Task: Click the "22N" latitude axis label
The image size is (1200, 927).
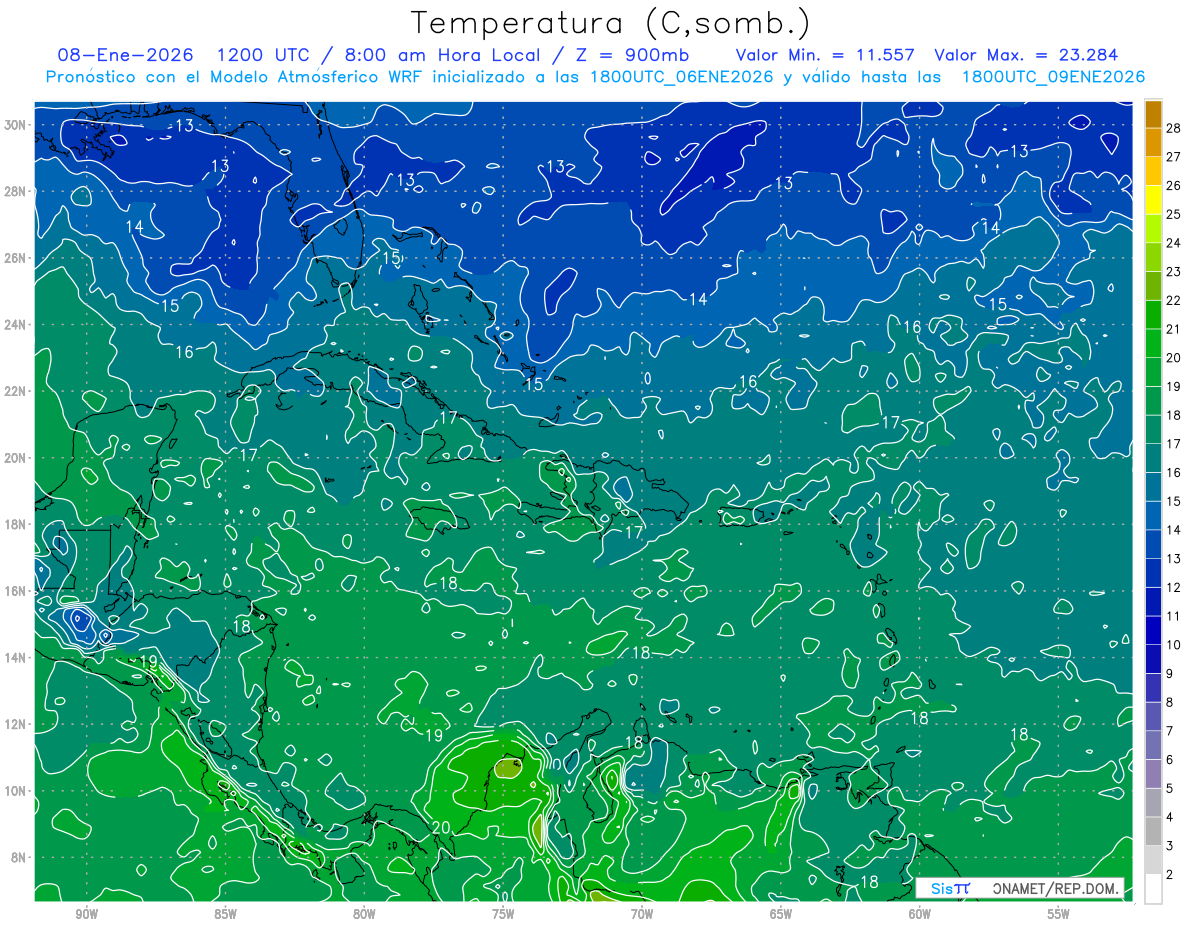Action: coord(15,391)
